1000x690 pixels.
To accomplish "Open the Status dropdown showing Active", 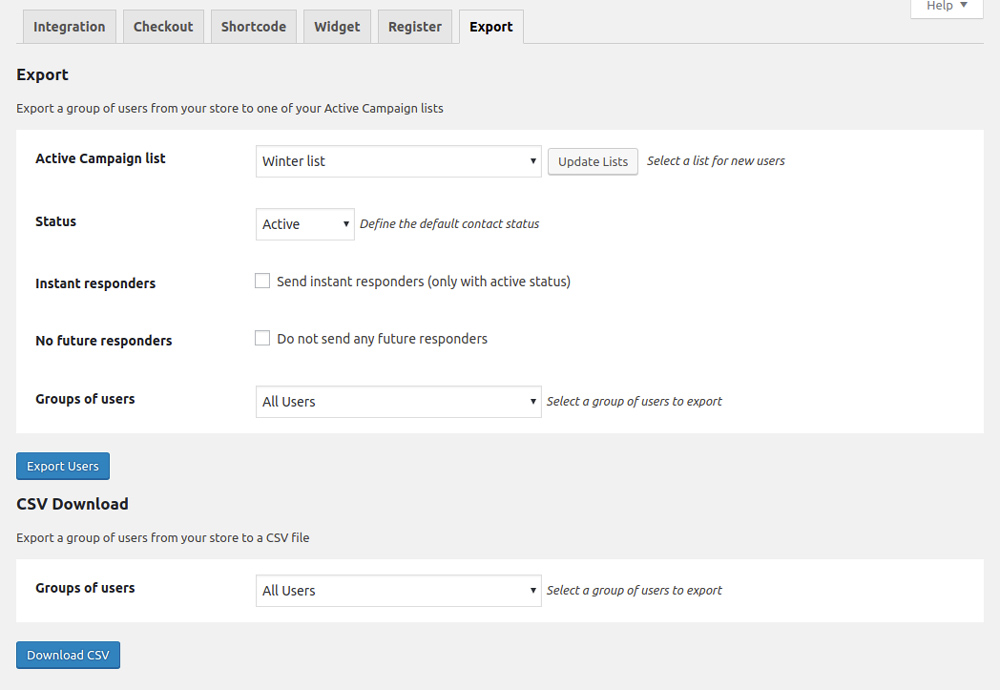I will click(305, 224).
